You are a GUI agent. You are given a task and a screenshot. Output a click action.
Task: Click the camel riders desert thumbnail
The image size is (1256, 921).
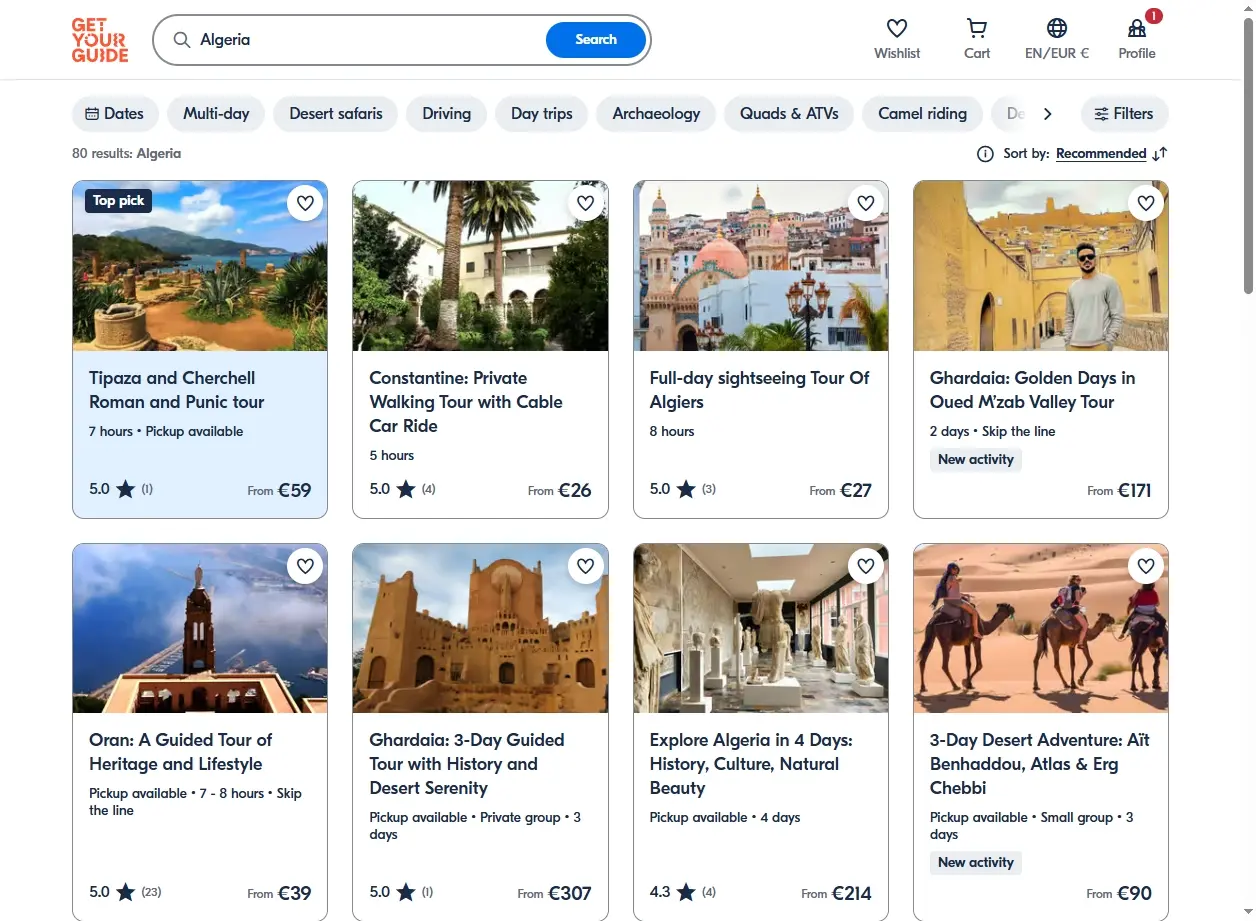1041,628
